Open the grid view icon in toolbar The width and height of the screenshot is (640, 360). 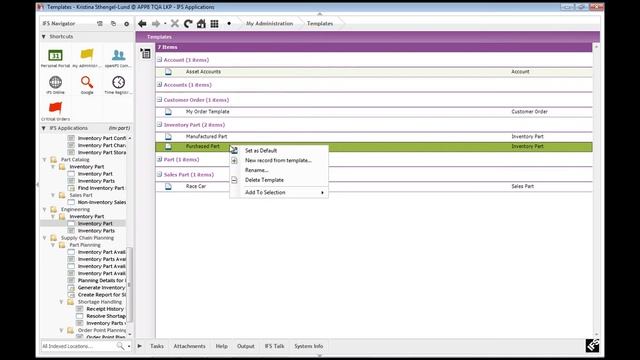pos(215,24)
